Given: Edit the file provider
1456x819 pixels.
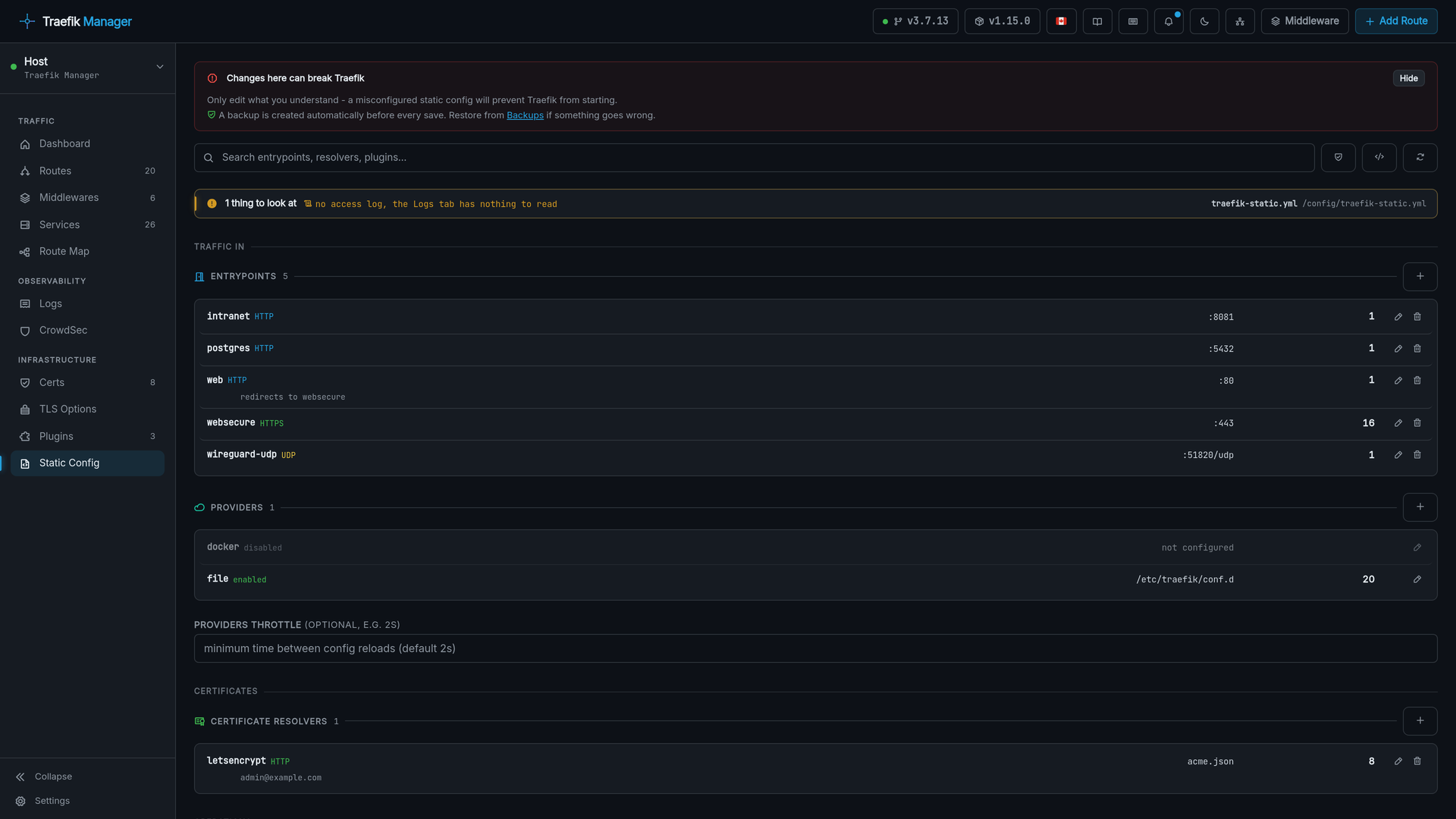Looking at the screenshot, I should click(x=1417, y=579).
